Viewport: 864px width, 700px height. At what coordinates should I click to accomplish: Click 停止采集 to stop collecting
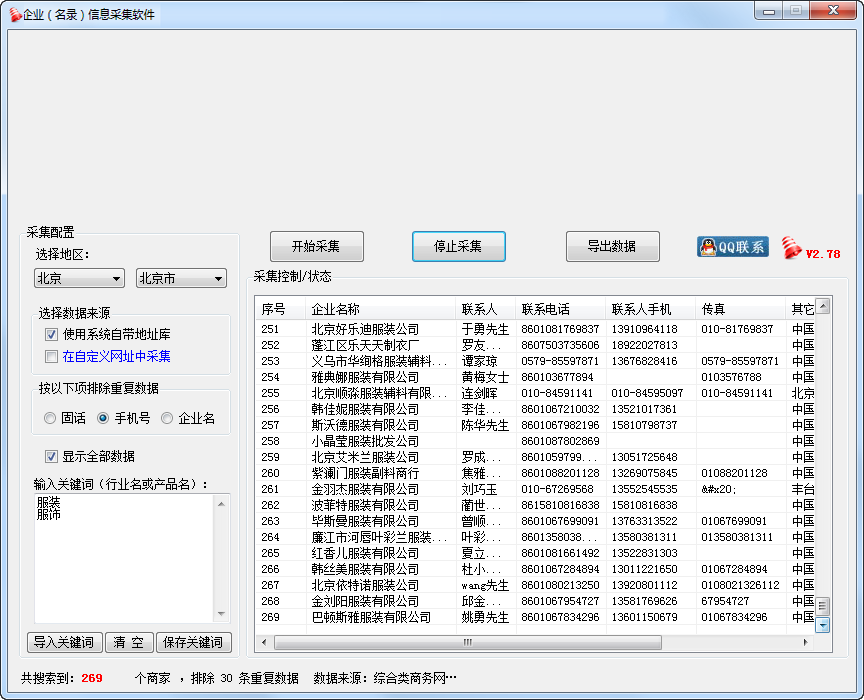coord(458,246)
